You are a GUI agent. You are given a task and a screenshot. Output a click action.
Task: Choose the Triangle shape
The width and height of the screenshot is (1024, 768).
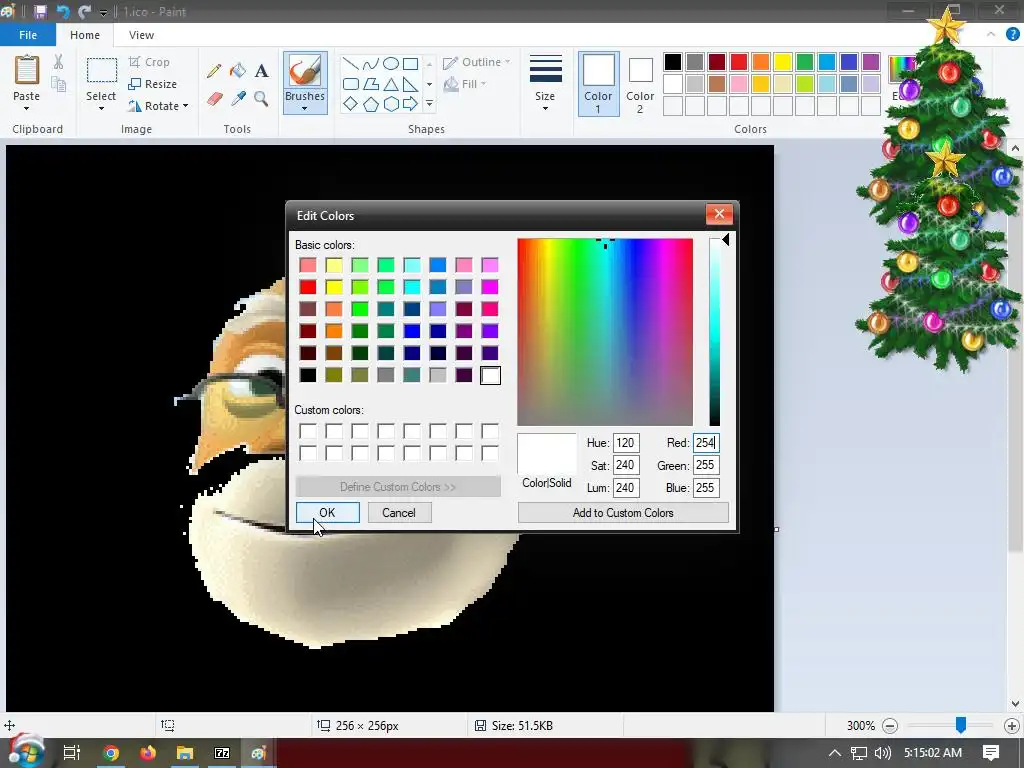391,84
